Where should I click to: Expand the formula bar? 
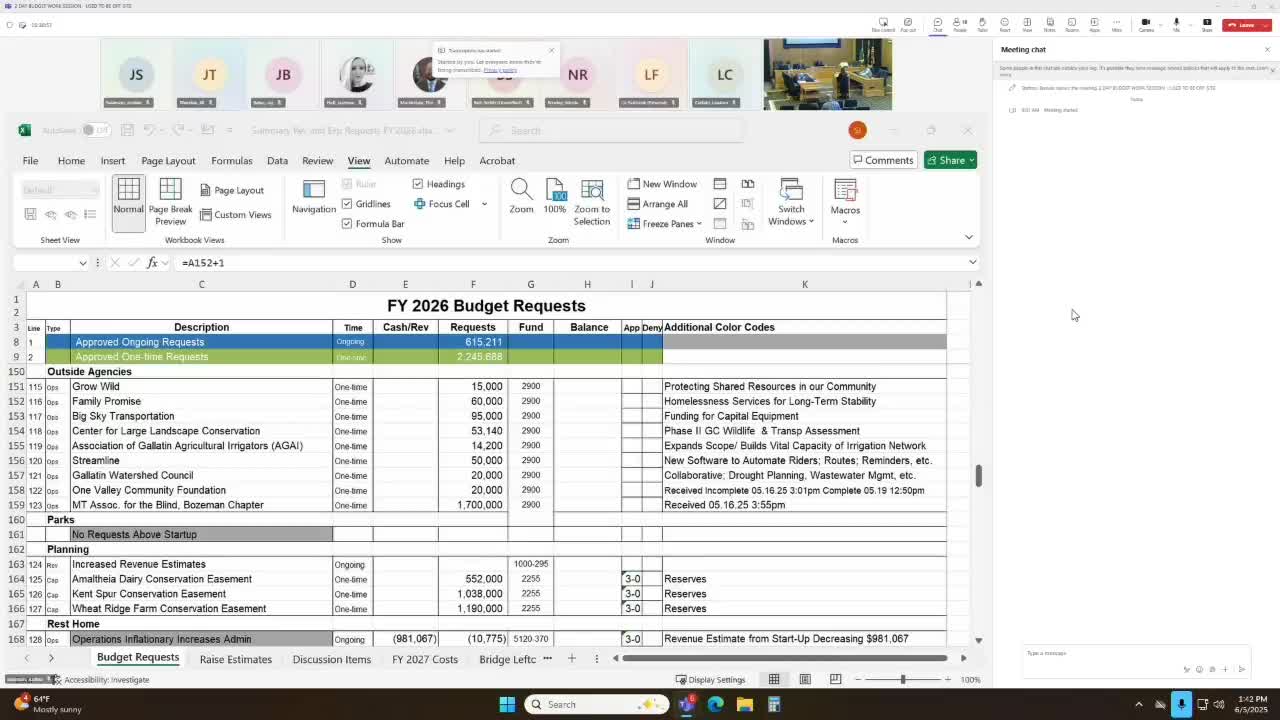coord(972,263)
